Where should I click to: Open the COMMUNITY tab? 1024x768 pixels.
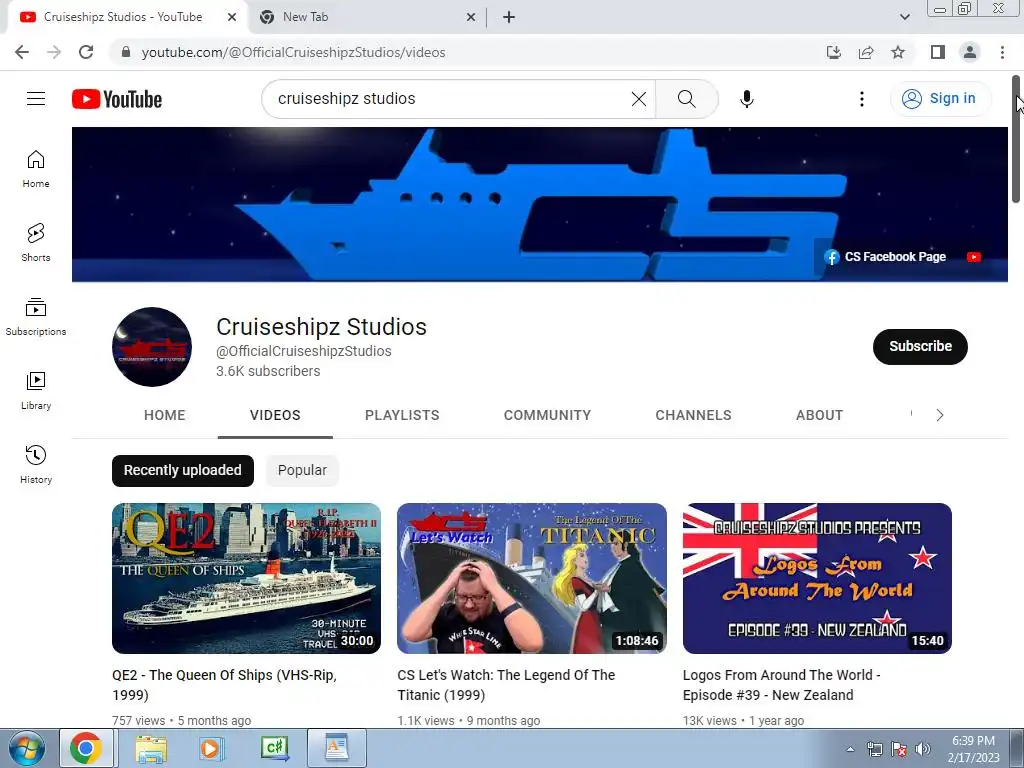click(x=547, y=415)
